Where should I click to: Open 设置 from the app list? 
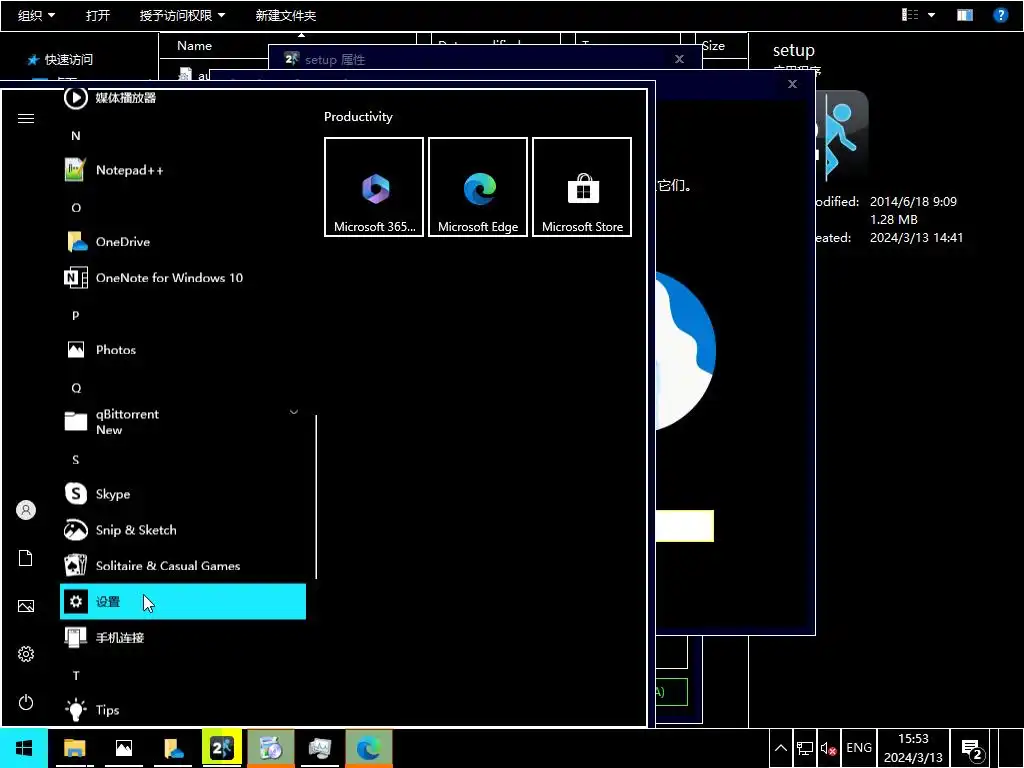click(x=183, y=601)
